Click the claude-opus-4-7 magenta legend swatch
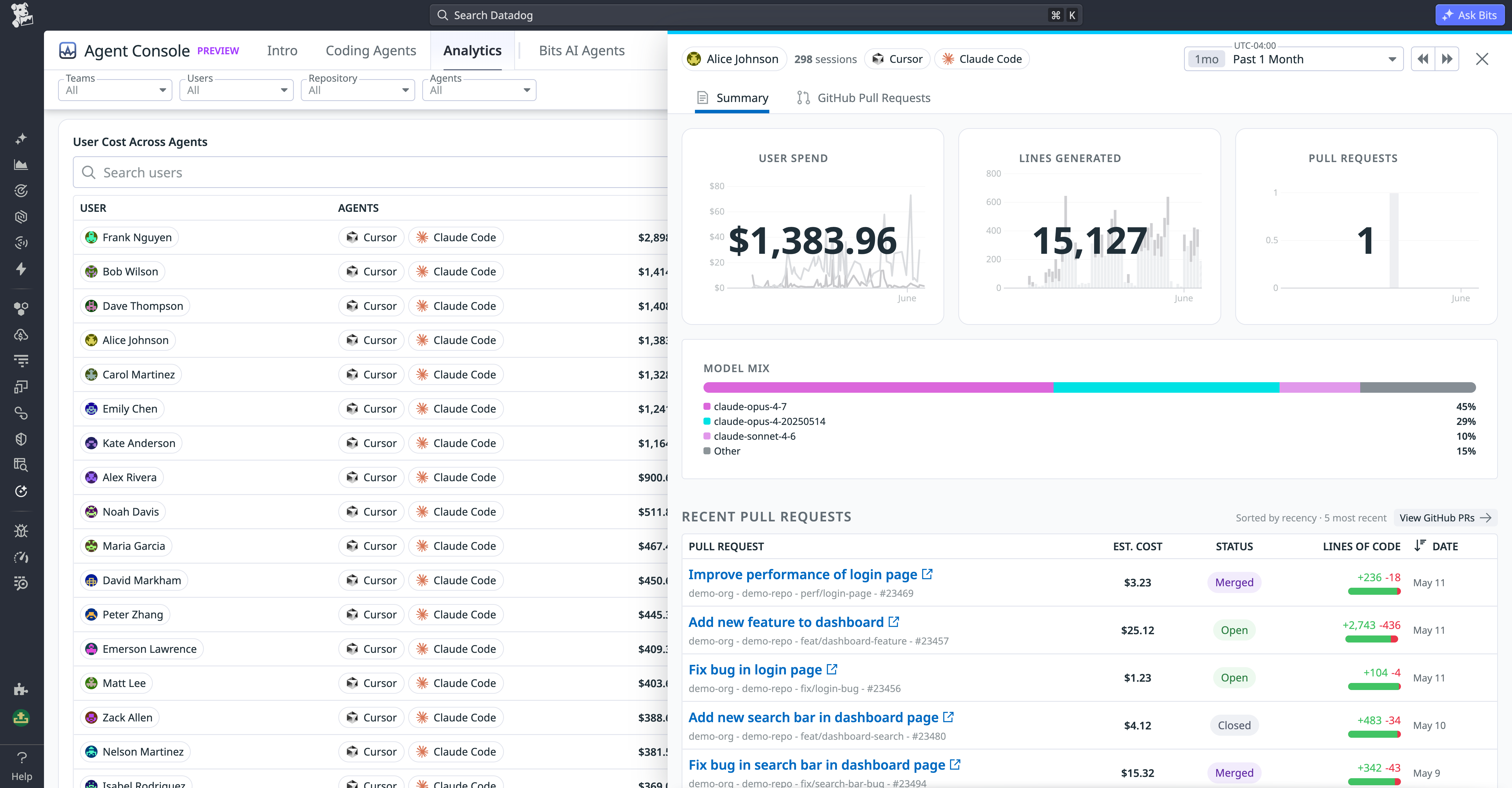 pos(707,406)
